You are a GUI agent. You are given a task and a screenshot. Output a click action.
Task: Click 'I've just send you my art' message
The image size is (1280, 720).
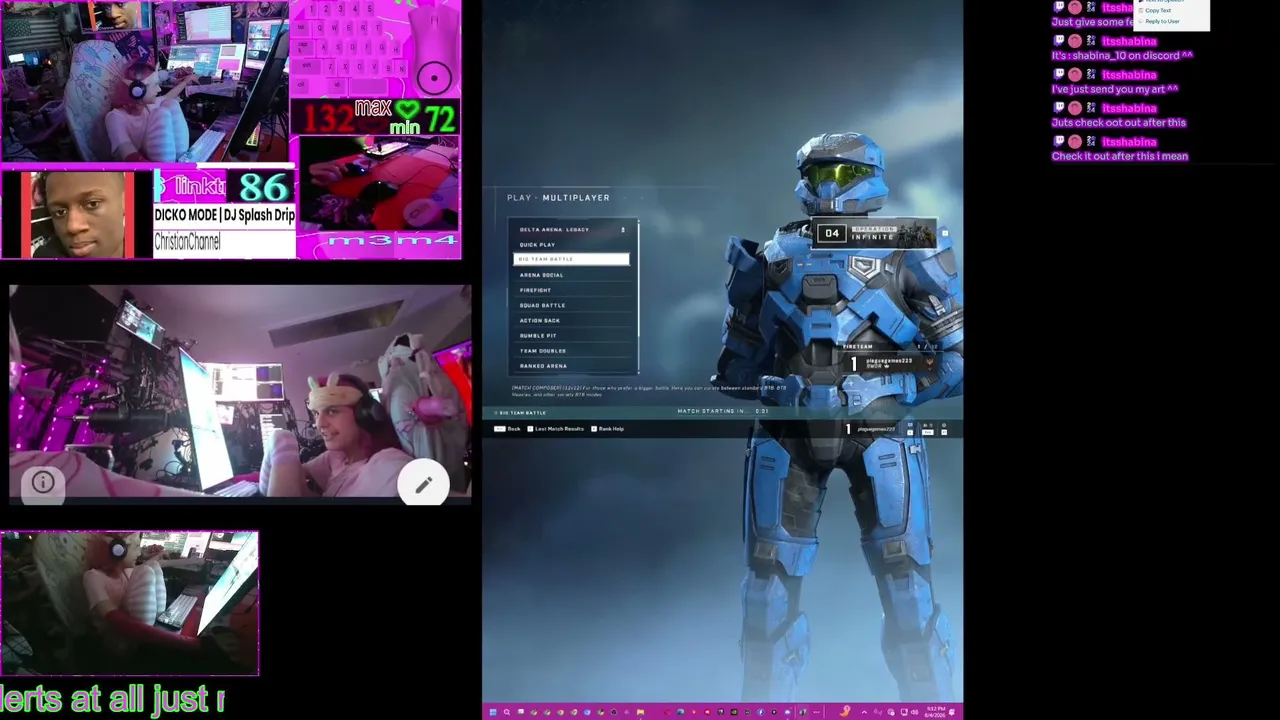(1115, 89)
